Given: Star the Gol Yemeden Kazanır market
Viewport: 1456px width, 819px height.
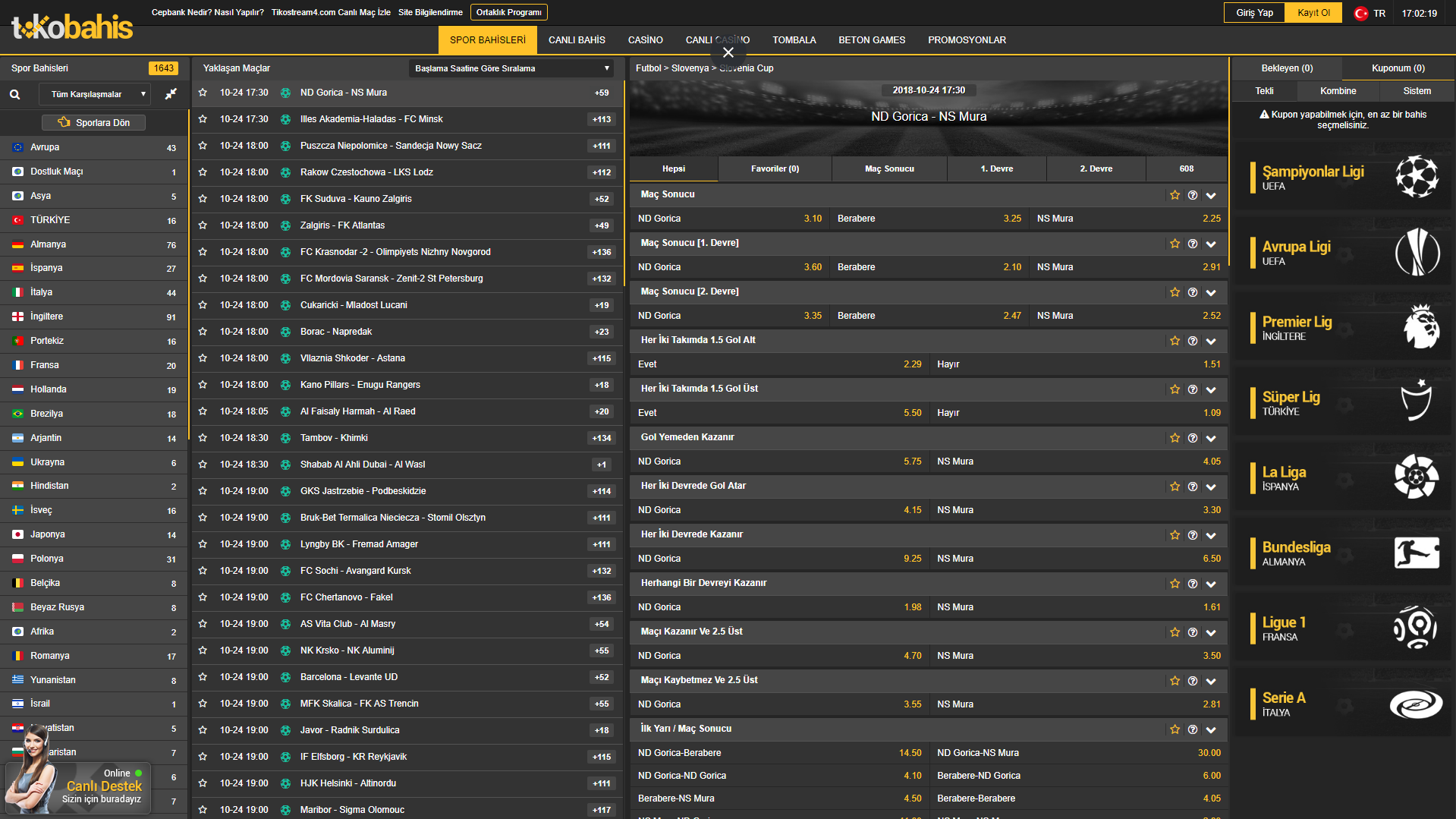Looking at the screenshot, I should [x=1175, y=438].
